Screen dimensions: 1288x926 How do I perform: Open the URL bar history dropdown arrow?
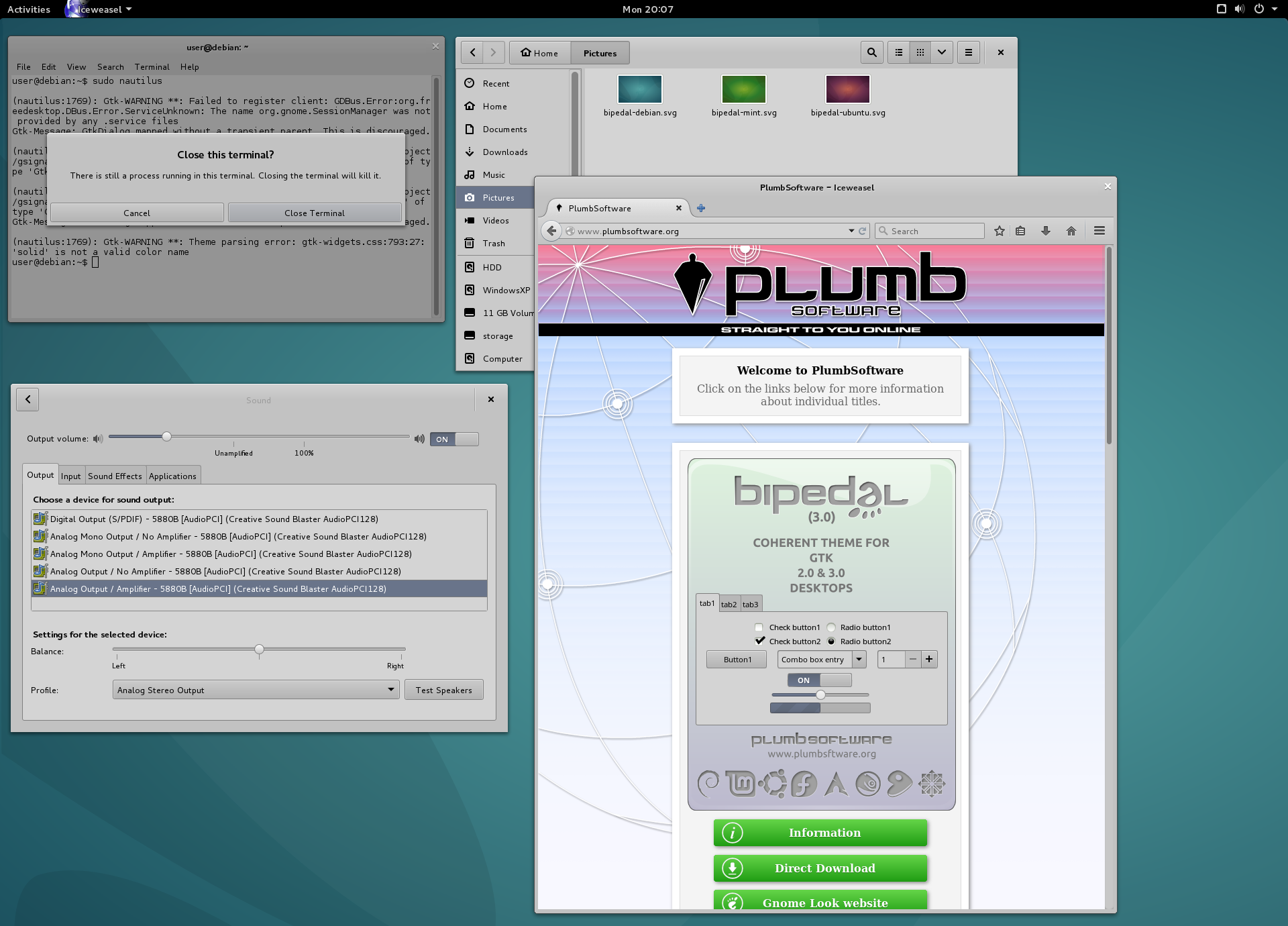pyautogui.click(x=851, y=231)
